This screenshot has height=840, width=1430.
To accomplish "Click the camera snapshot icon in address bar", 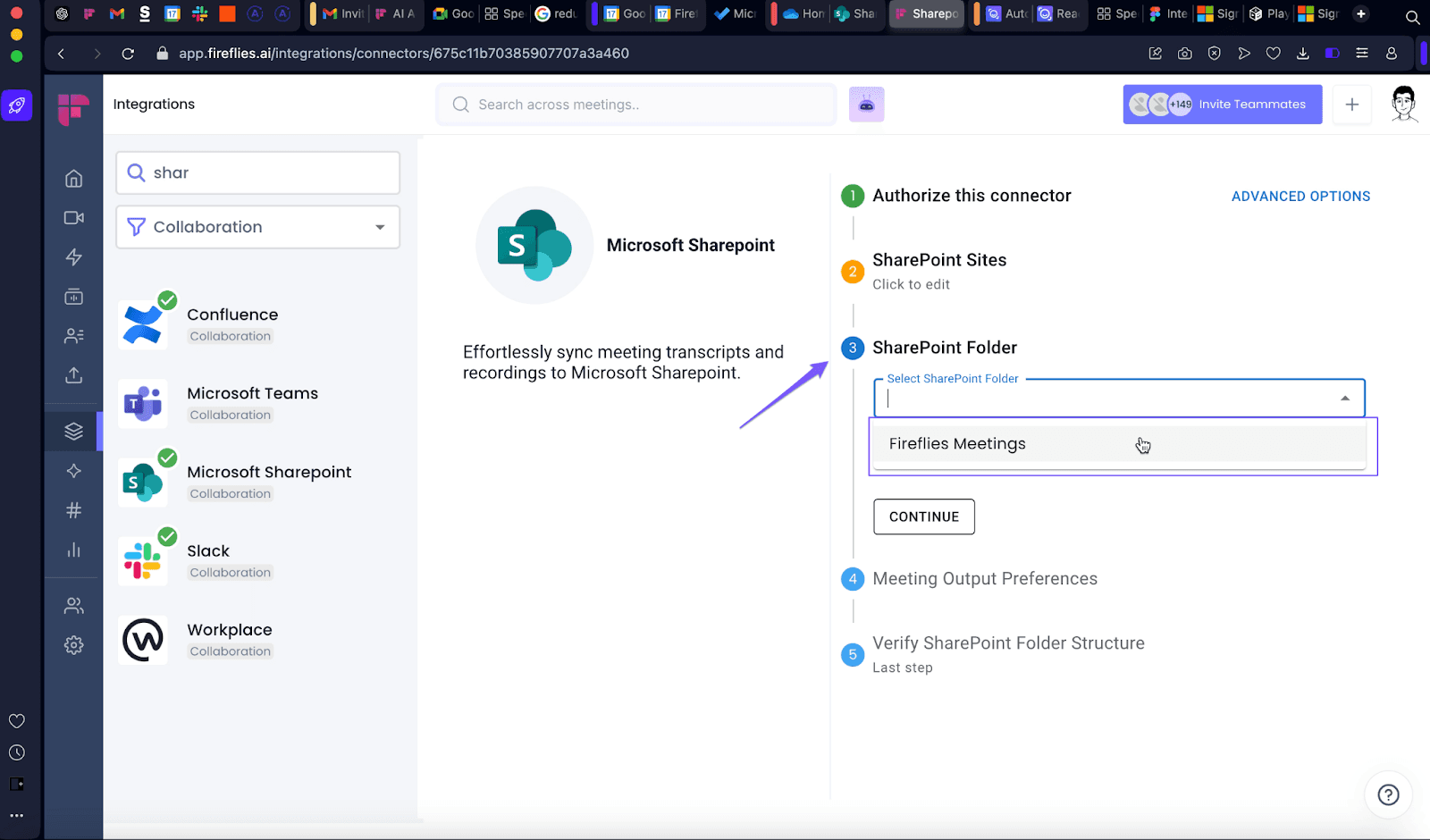I will click(1184, 54).
